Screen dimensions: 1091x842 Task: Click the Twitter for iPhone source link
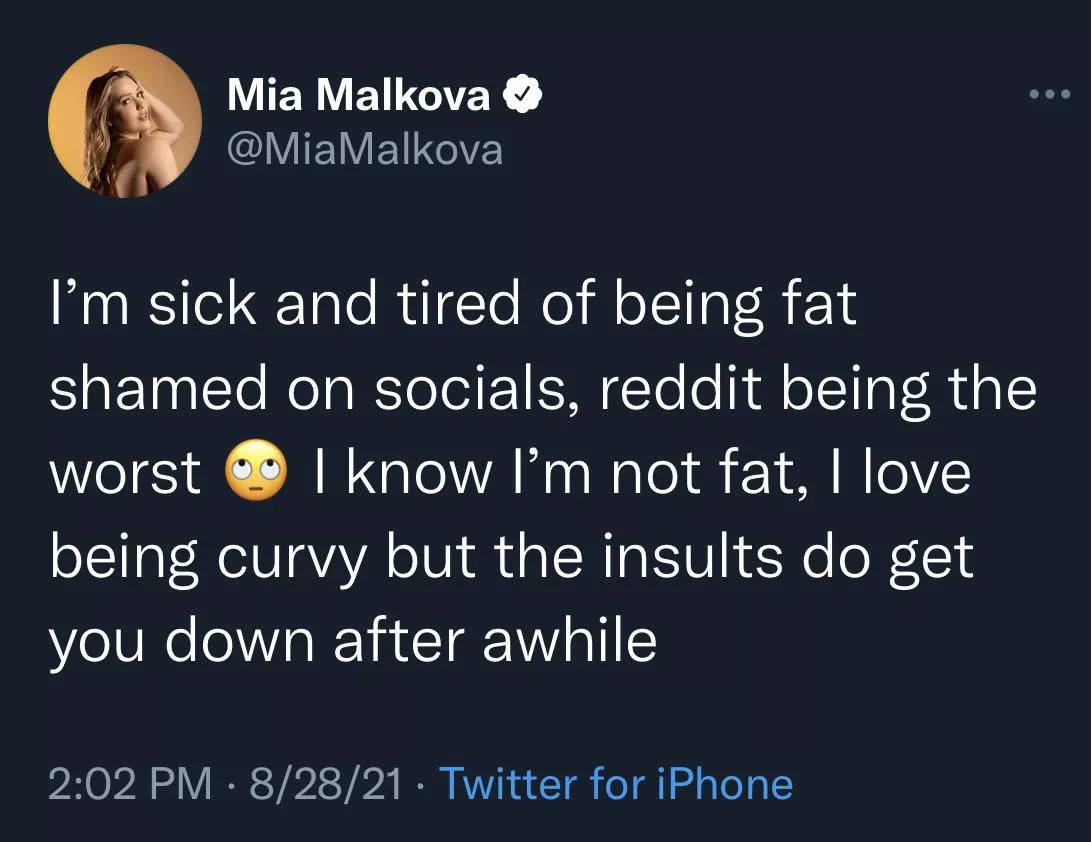tap(616, 784)
